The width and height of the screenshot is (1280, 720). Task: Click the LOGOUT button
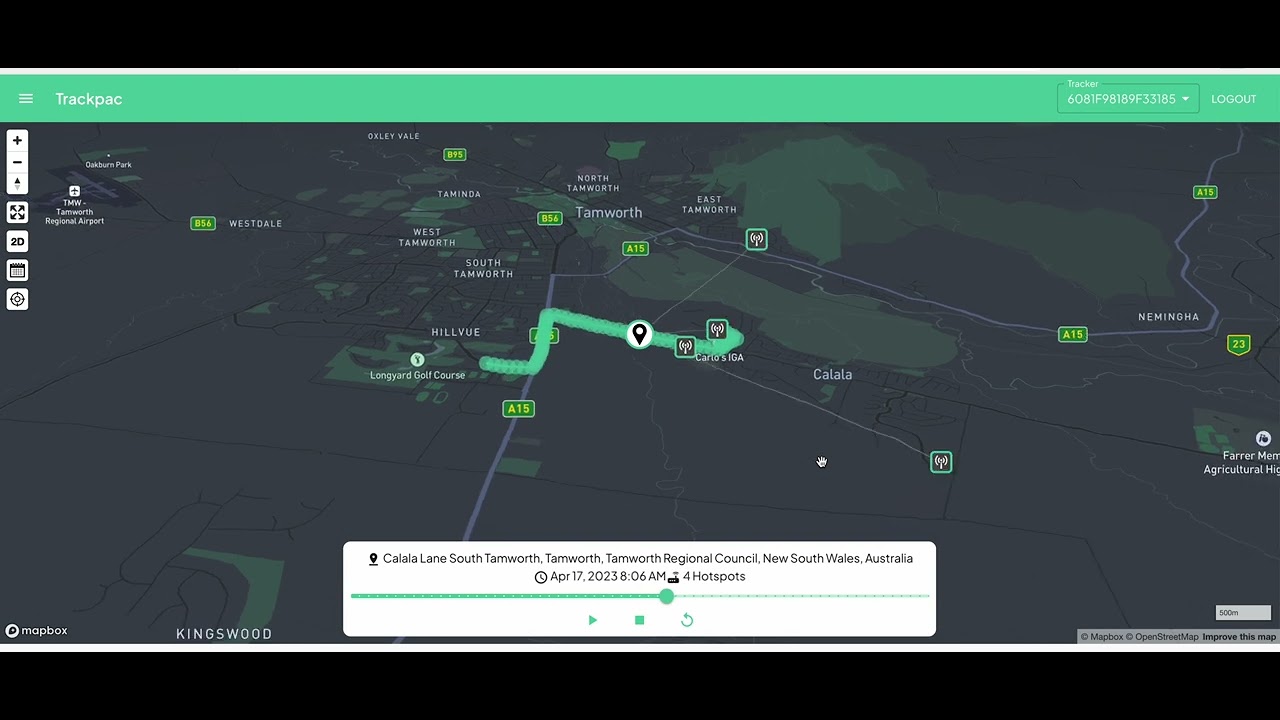tap(1233, 99)
